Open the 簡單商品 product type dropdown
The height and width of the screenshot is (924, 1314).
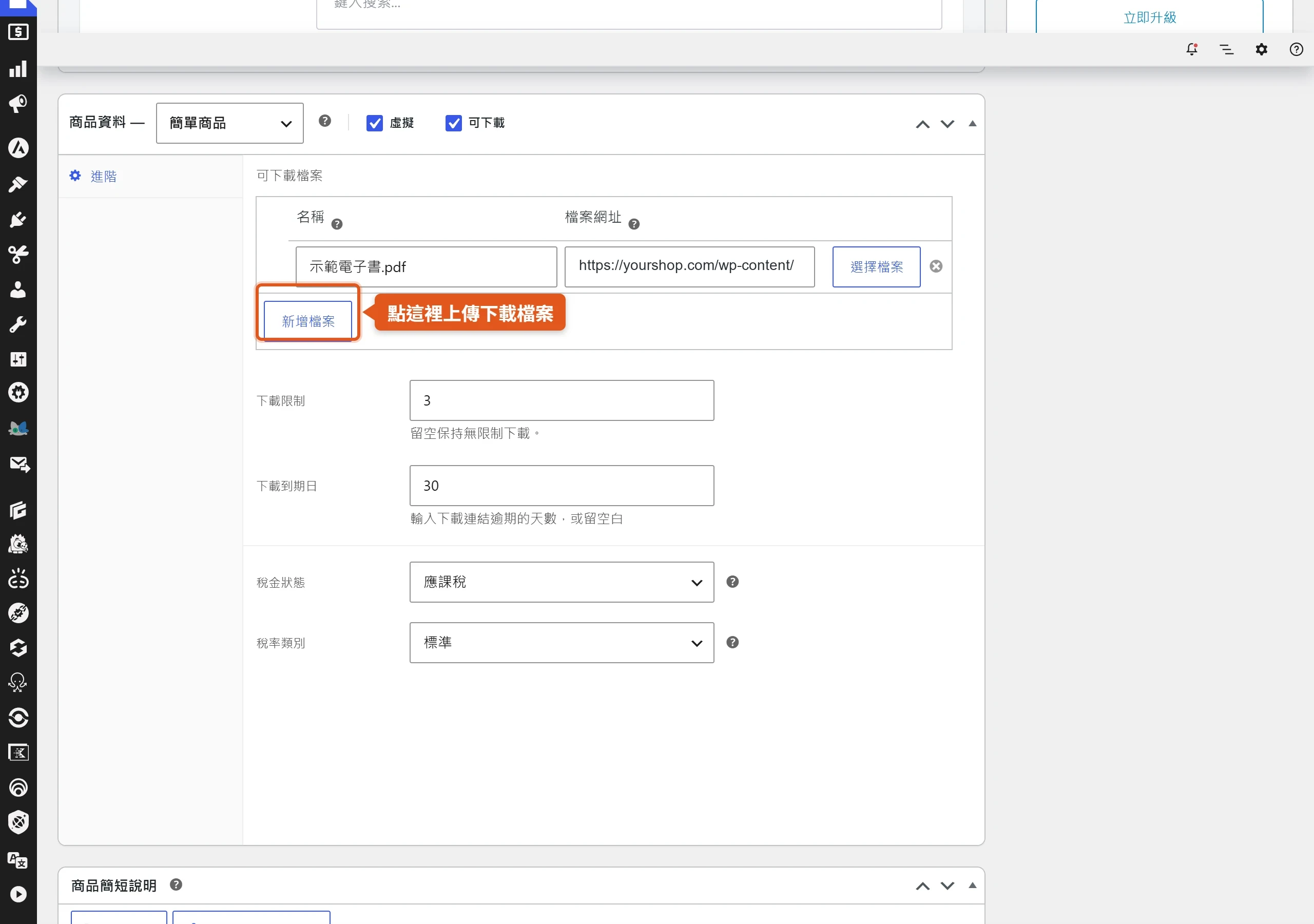click(x=229, y=123)
